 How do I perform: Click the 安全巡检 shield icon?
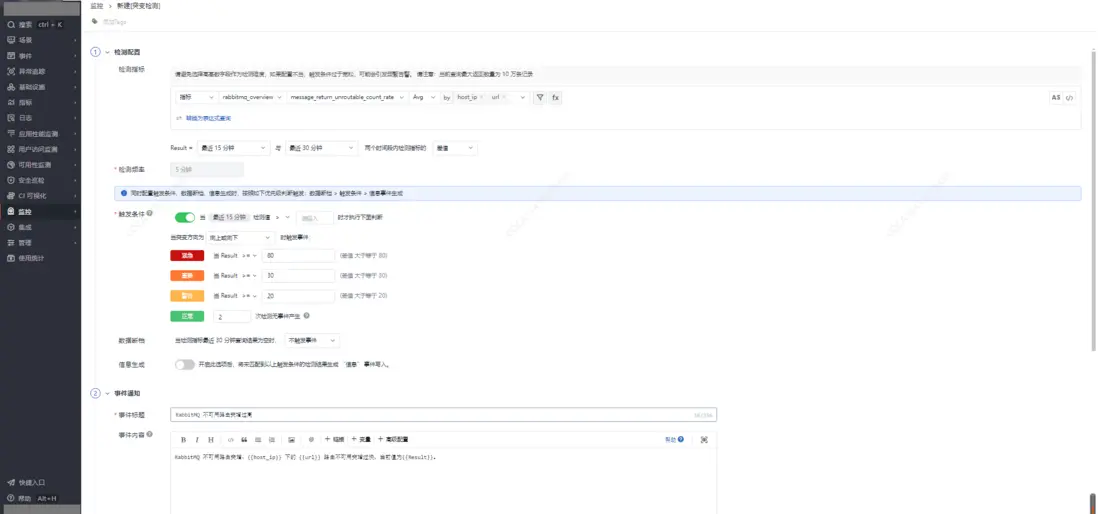(x=11, y=180)
